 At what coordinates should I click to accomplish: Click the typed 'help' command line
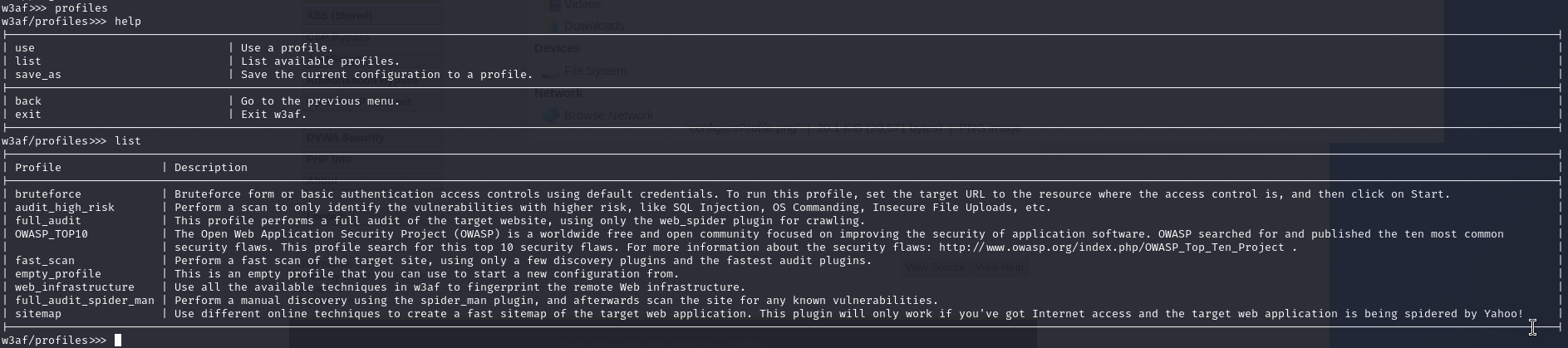point(71,22)
